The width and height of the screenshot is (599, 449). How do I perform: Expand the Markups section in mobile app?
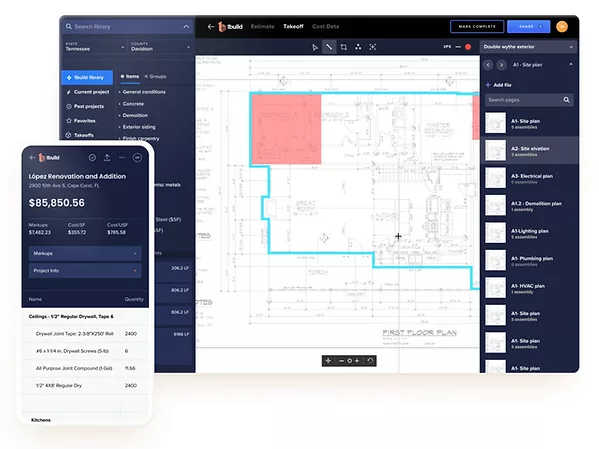(x=85, y=253)
